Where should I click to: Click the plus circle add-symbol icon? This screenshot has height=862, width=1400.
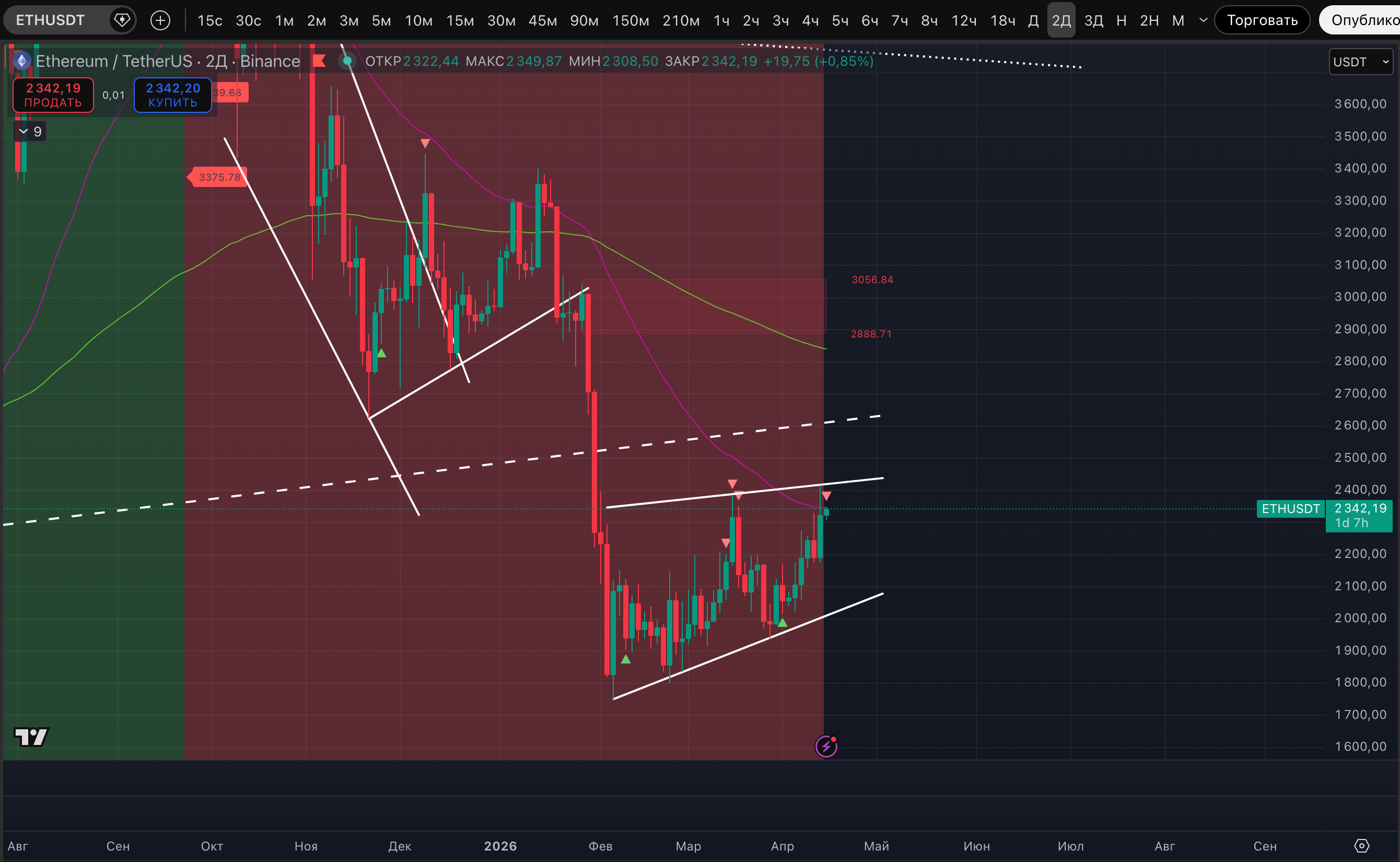point(160,20)
